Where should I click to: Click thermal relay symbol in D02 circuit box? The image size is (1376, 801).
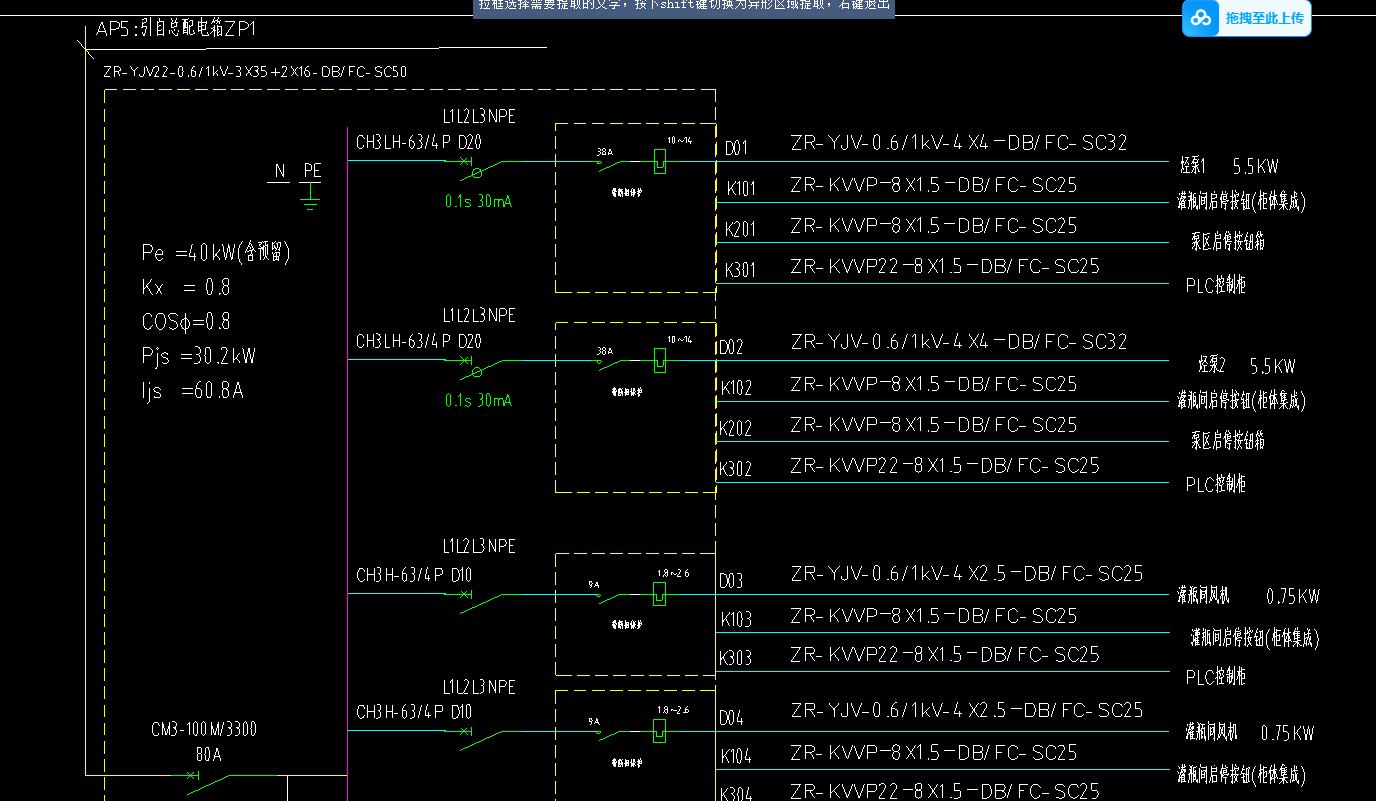(660, 359)
